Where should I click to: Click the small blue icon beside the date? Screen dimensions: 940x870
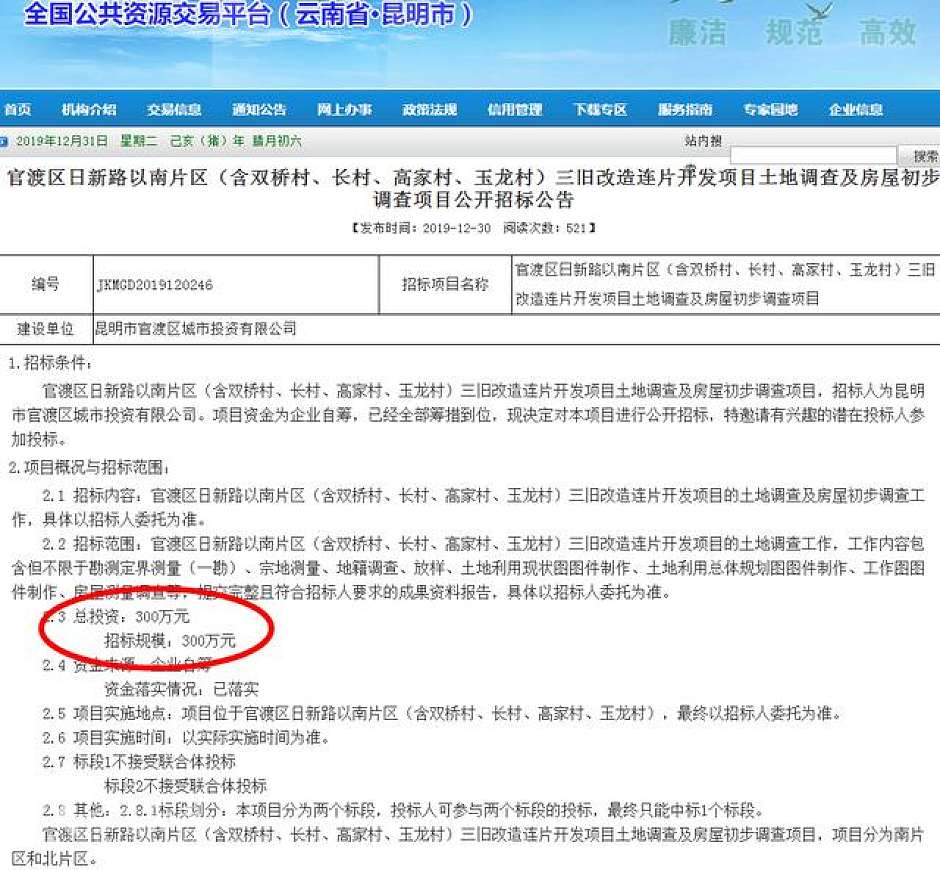tap(5, 141)
